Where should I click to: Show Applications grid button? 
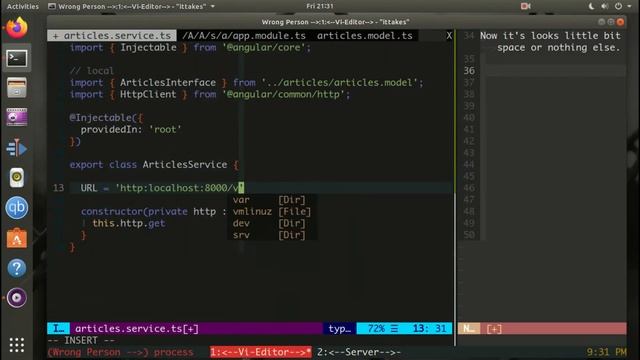tap(16, 345)
